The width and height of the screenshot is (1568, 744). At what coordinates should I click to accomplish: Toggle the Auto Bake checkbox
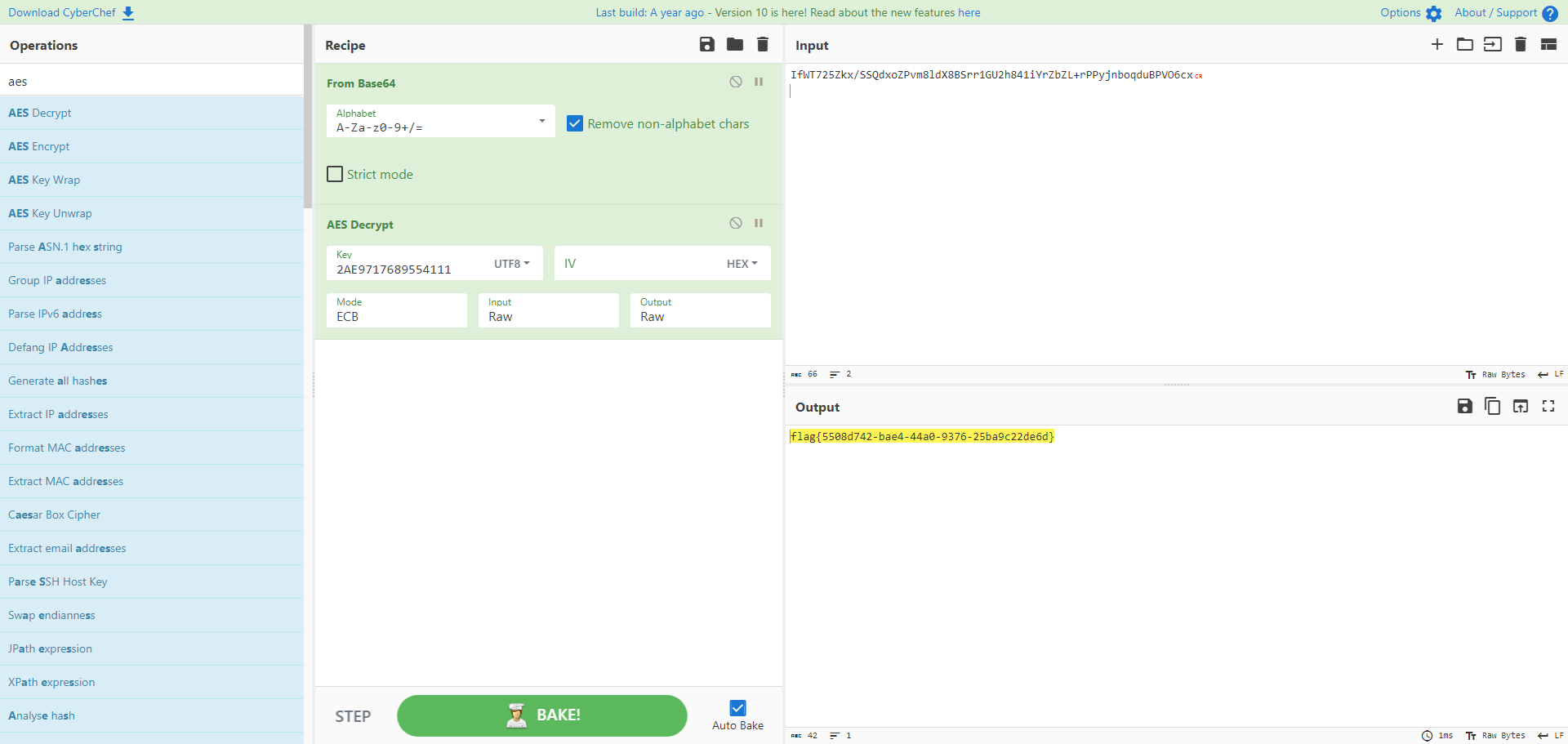pyautogui.click(x=737, y=708)
